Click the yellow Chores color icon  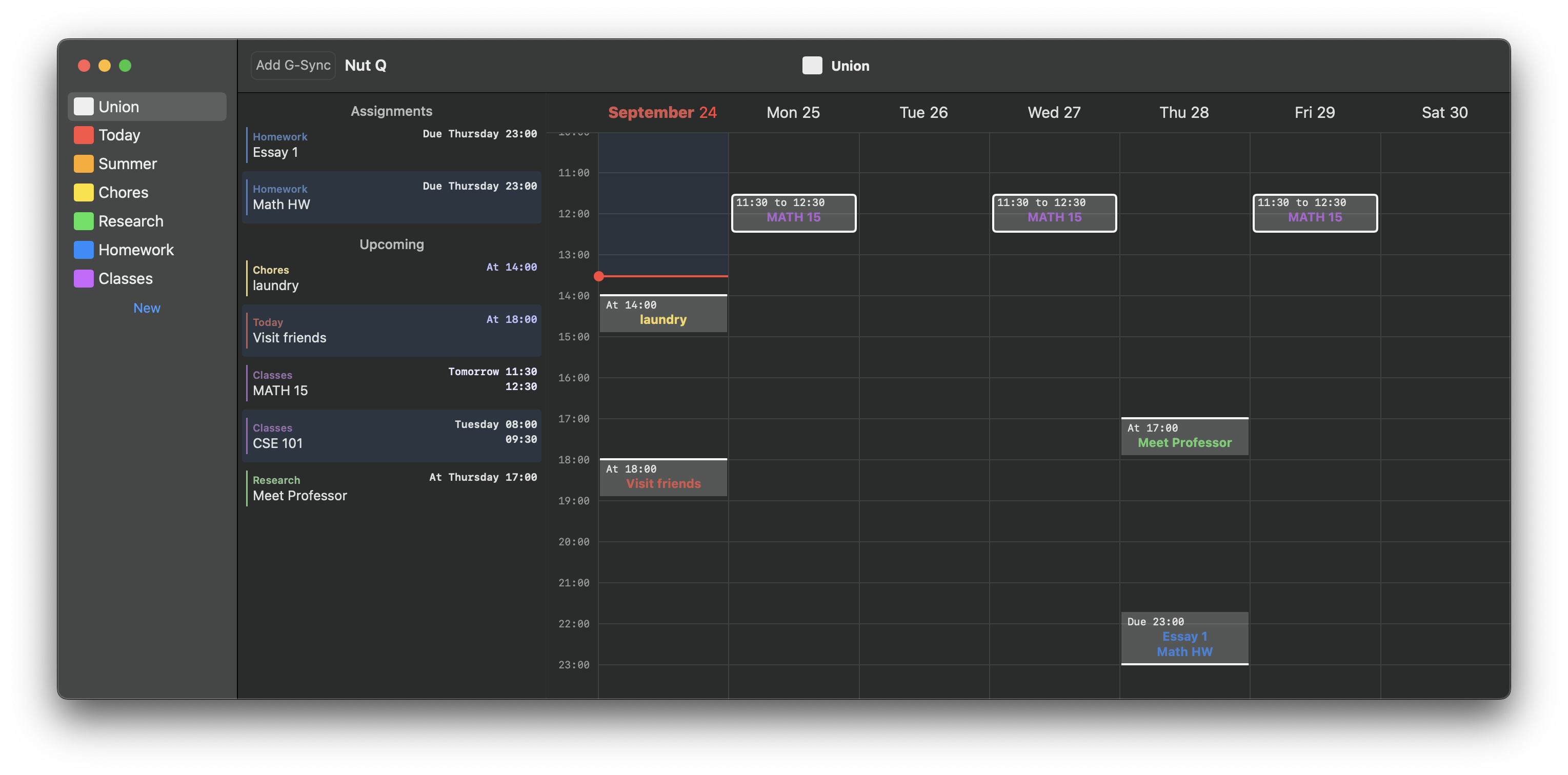click(84, 192)
